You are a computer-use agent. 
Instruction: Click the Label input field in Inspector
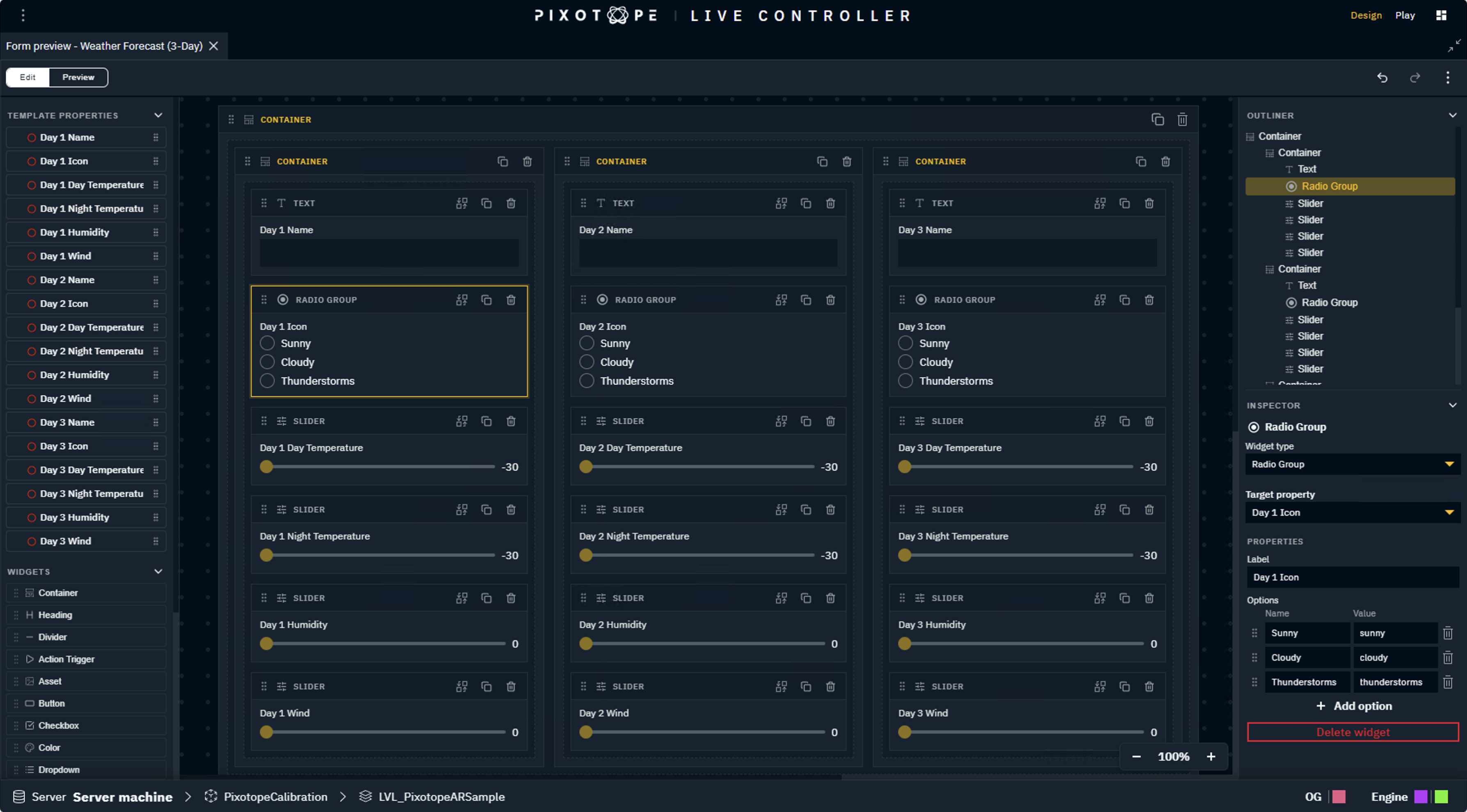pos(1352,577)
